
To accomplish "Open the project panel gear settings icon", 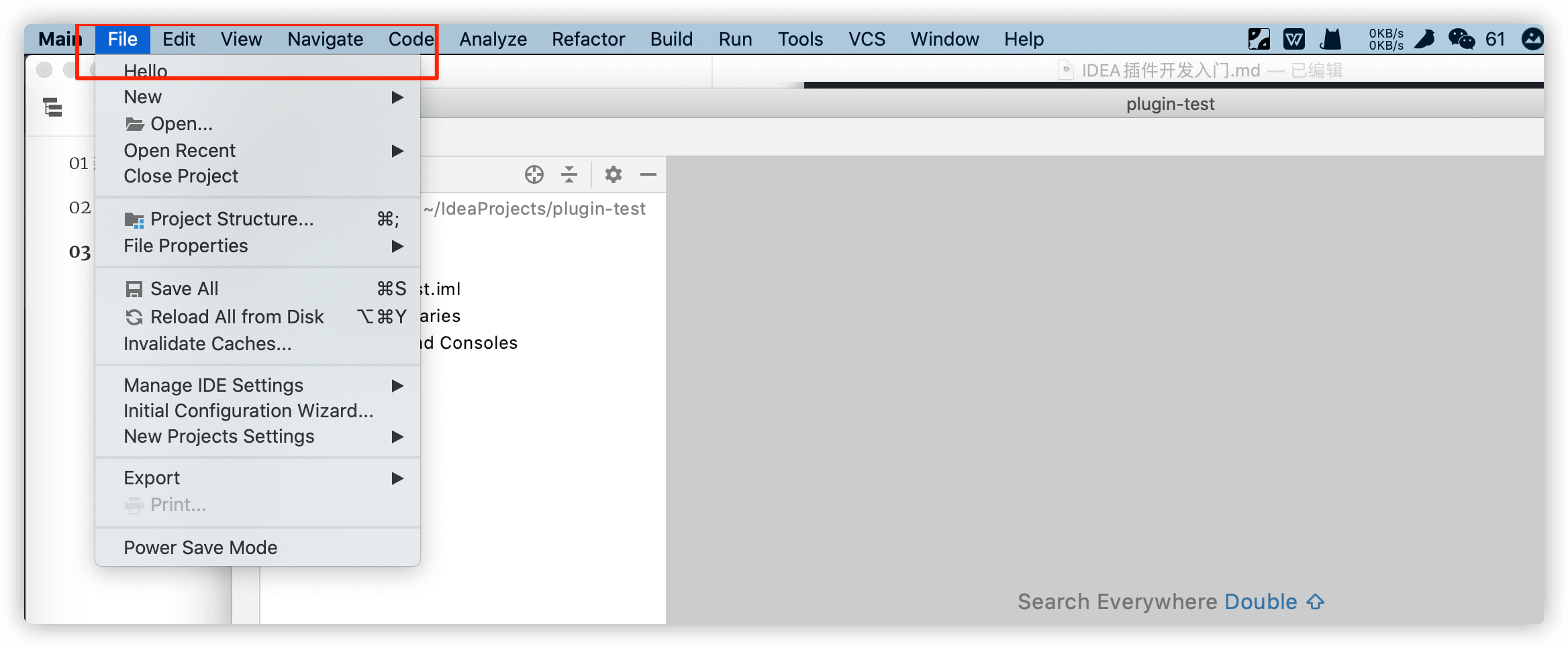I will coord(613,175).
